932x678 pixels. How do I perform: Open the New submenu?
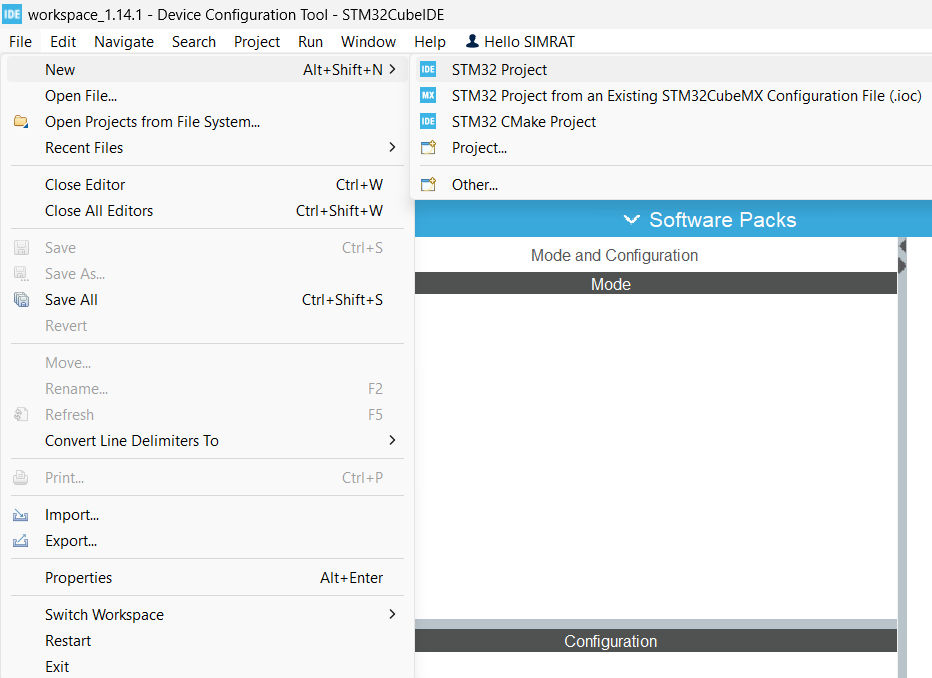coord(207,70)
